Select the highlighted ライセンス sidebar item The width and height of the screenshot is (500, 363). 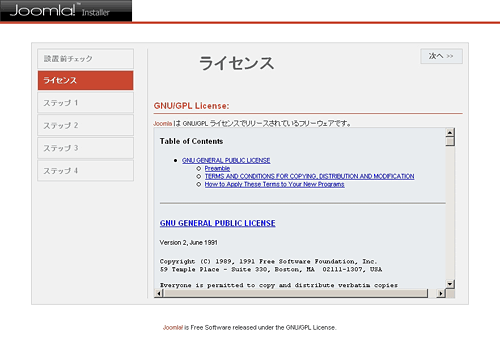pos(86,80)
